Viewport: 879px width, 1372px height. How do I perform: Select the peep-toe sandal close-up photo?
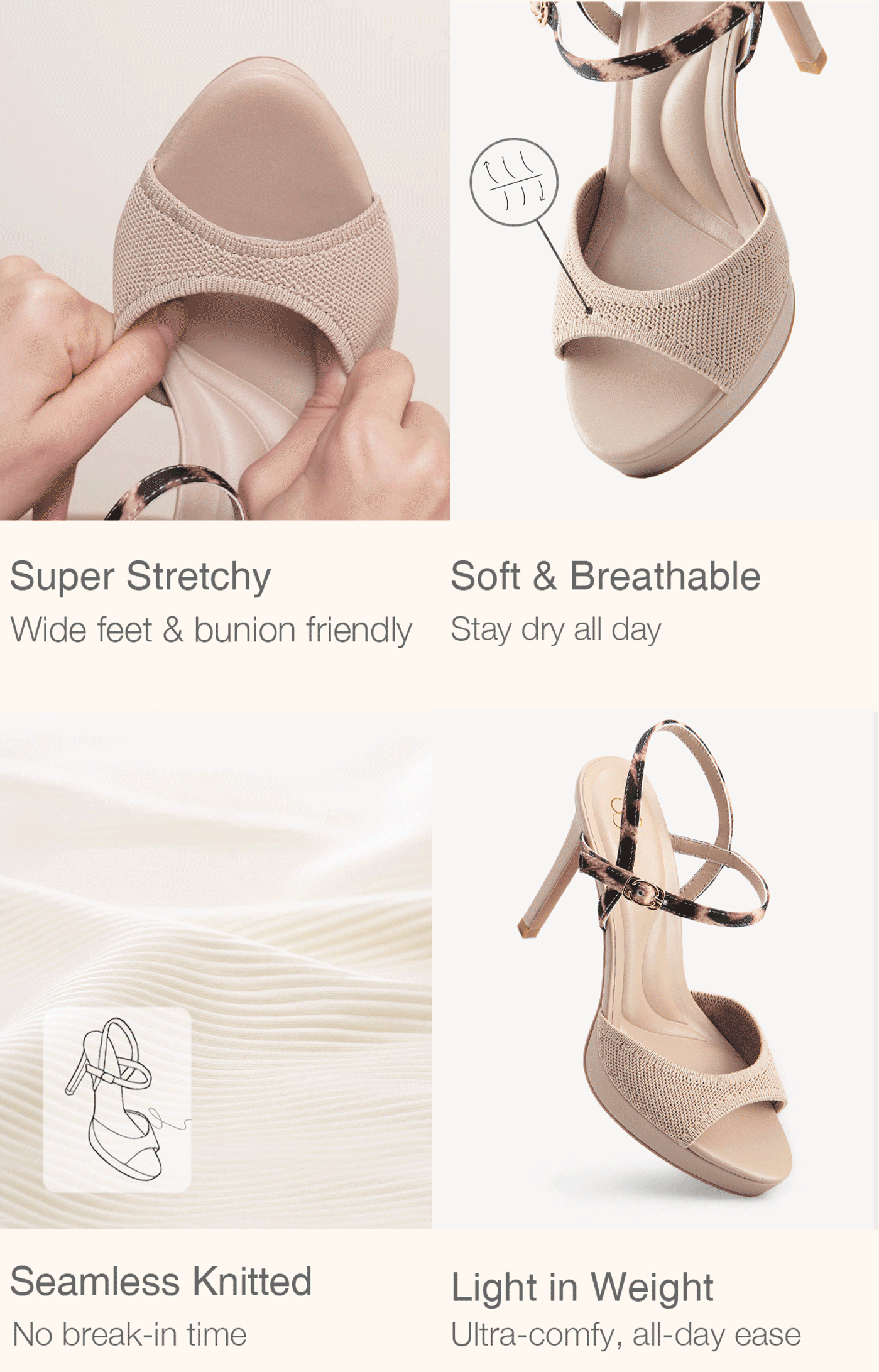pyautogui.click(x=664, y=260)
